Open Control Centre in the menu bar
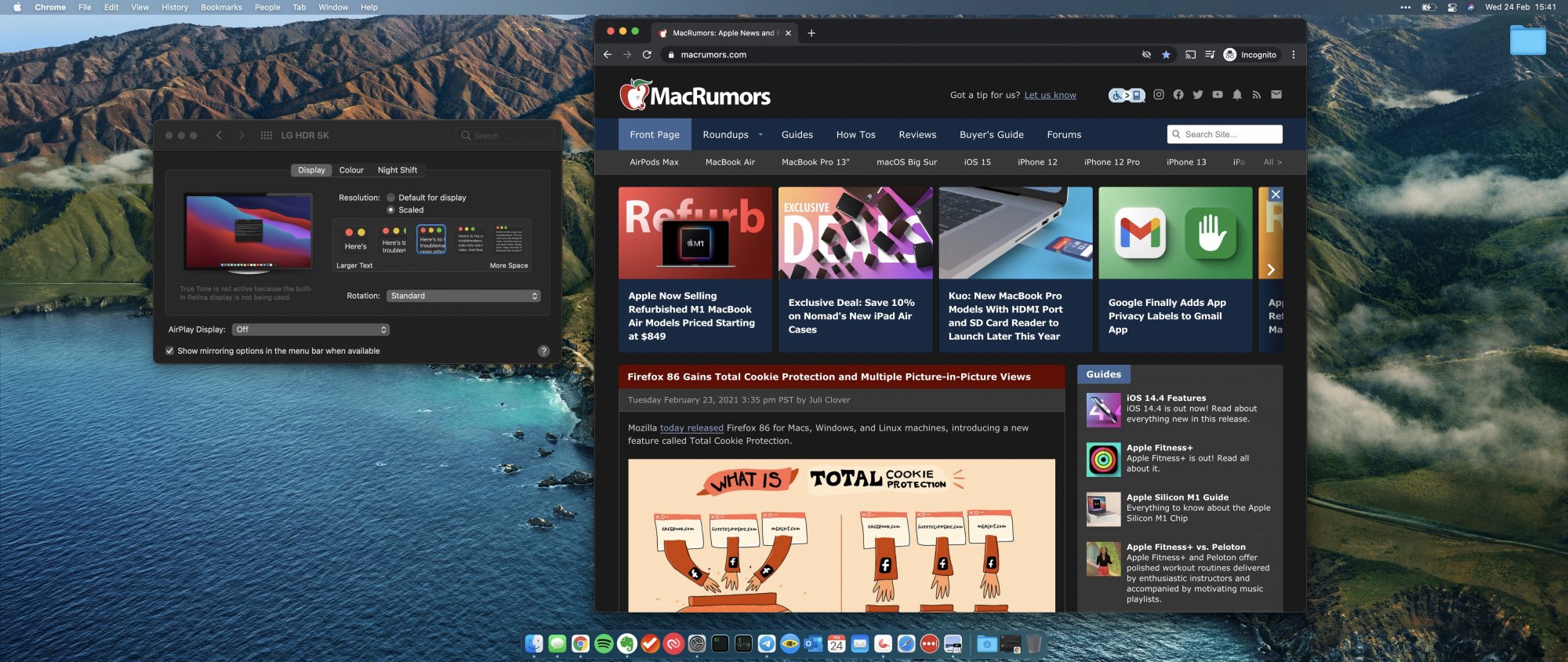This screenshot has height=662, width=1568. (x=1451, y=7)
